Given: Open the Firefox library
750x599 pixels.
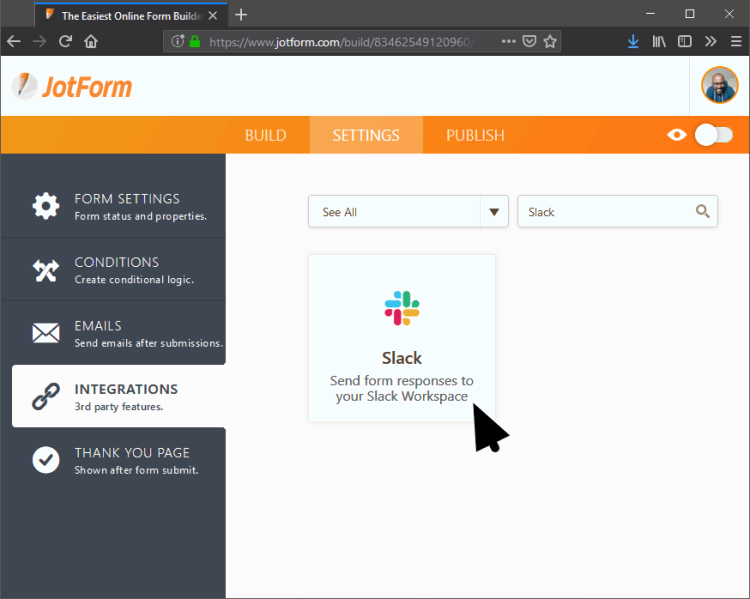Looking at the screenshot, I should click(659, 42).
